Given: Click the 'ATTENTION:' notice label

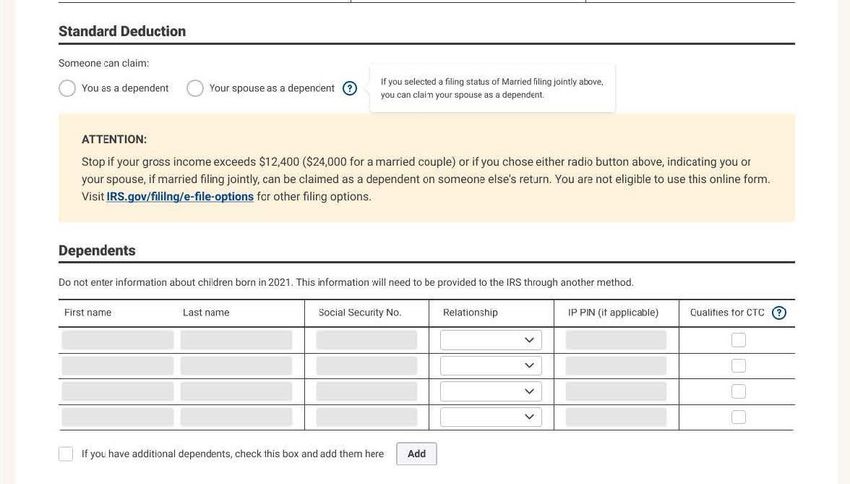Looking at the screenshot, I should 114,139.
